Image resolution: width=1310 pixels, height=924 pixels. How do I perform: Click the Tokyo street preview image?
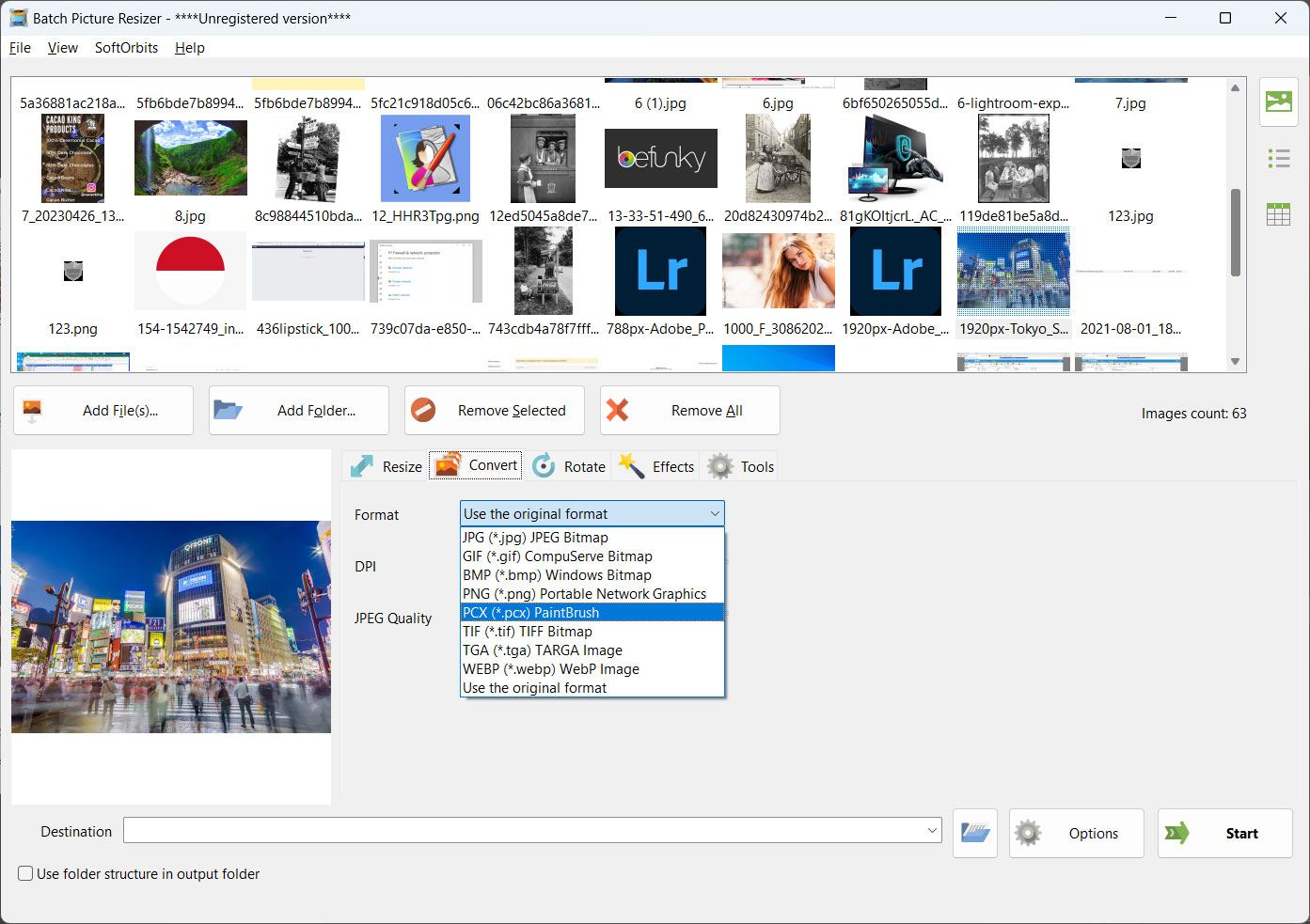coord(171,627)
